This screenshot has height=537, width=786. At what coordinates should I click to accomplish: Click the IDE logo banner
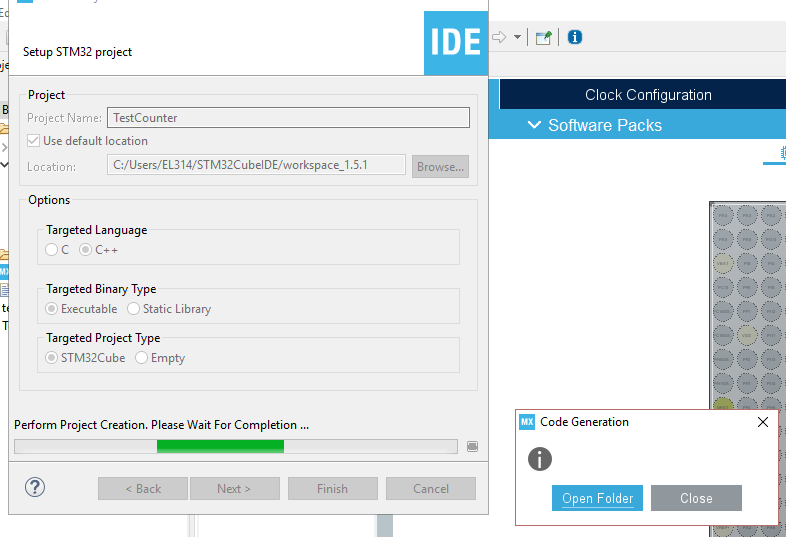456,43
